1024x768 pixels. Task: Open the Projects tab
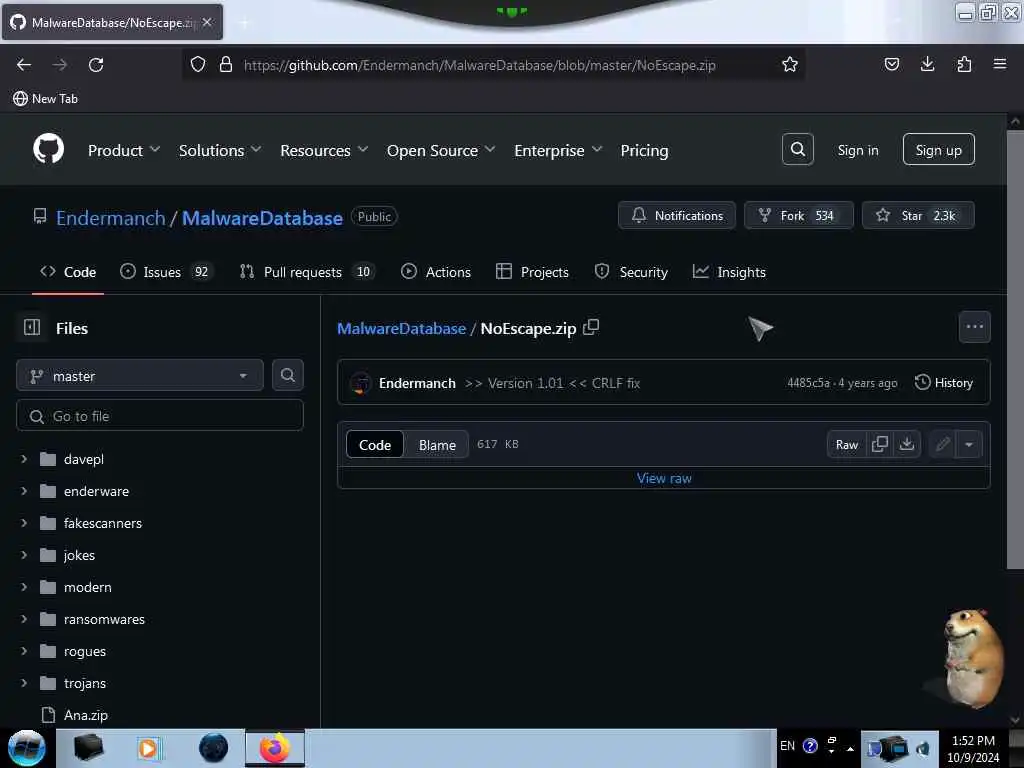click(x=532, y=272)
